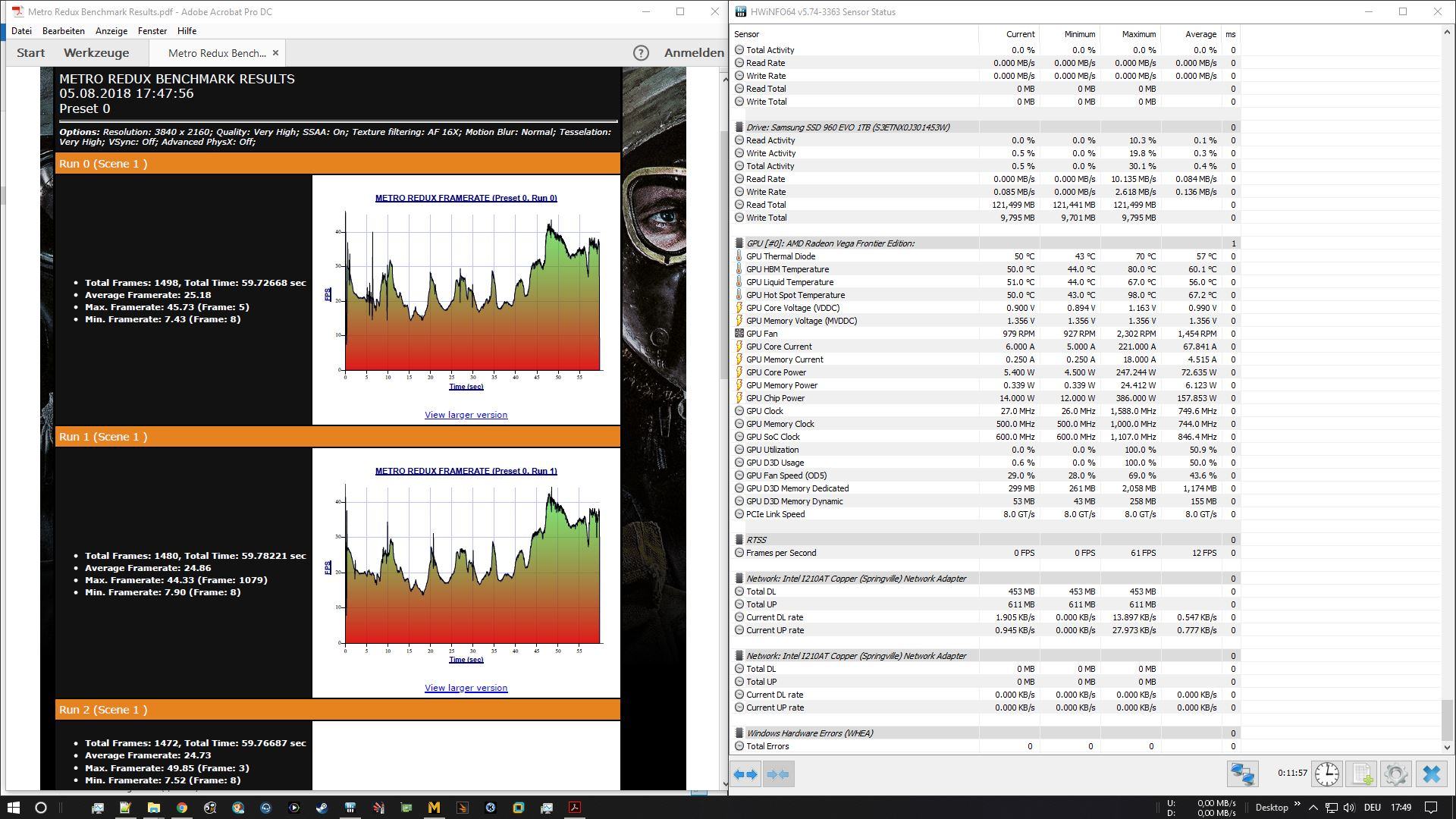This screenshot has width=1456, height=819.
Task: Switch to the Werkzeuge tab
Action: click(96, 53)
